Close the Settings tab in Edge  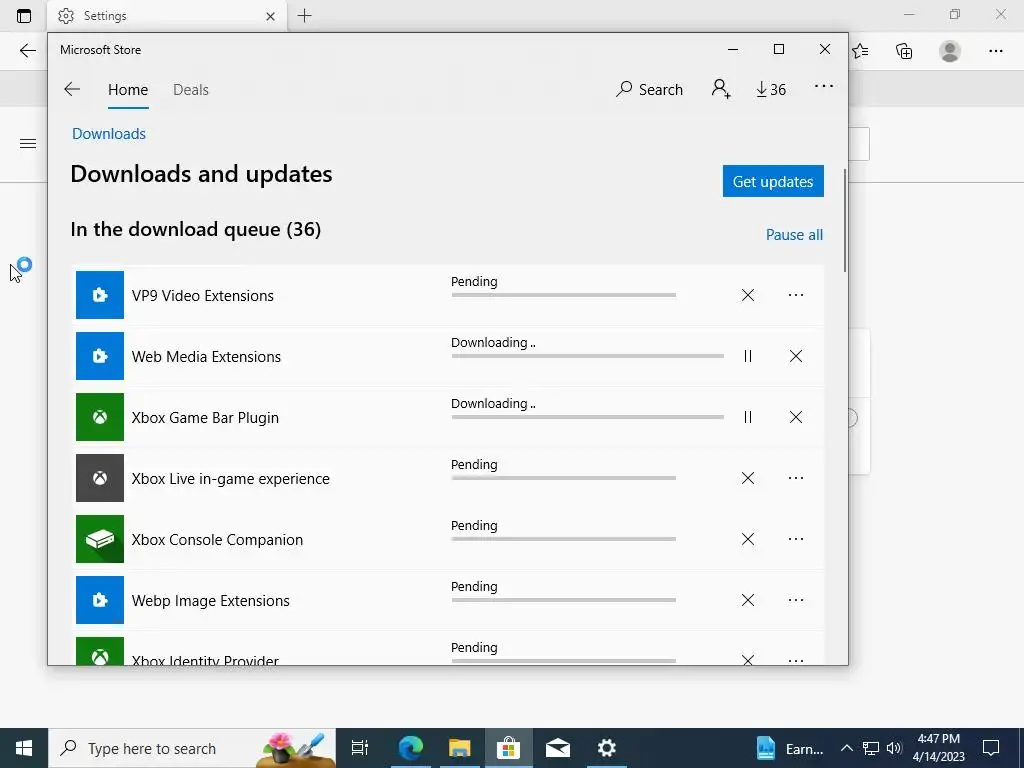(270, 16)
